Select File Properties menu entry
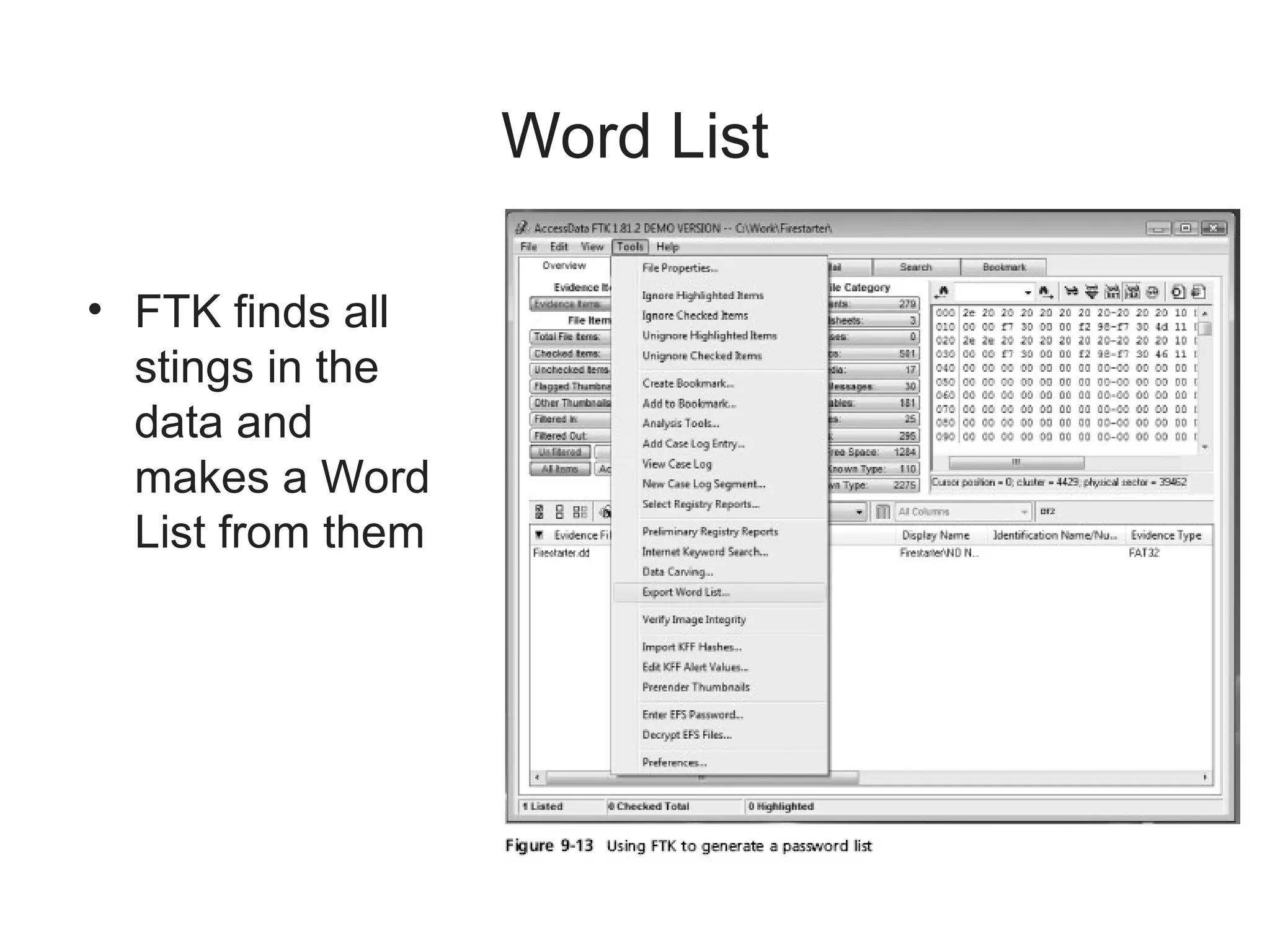 pos(719,268)
